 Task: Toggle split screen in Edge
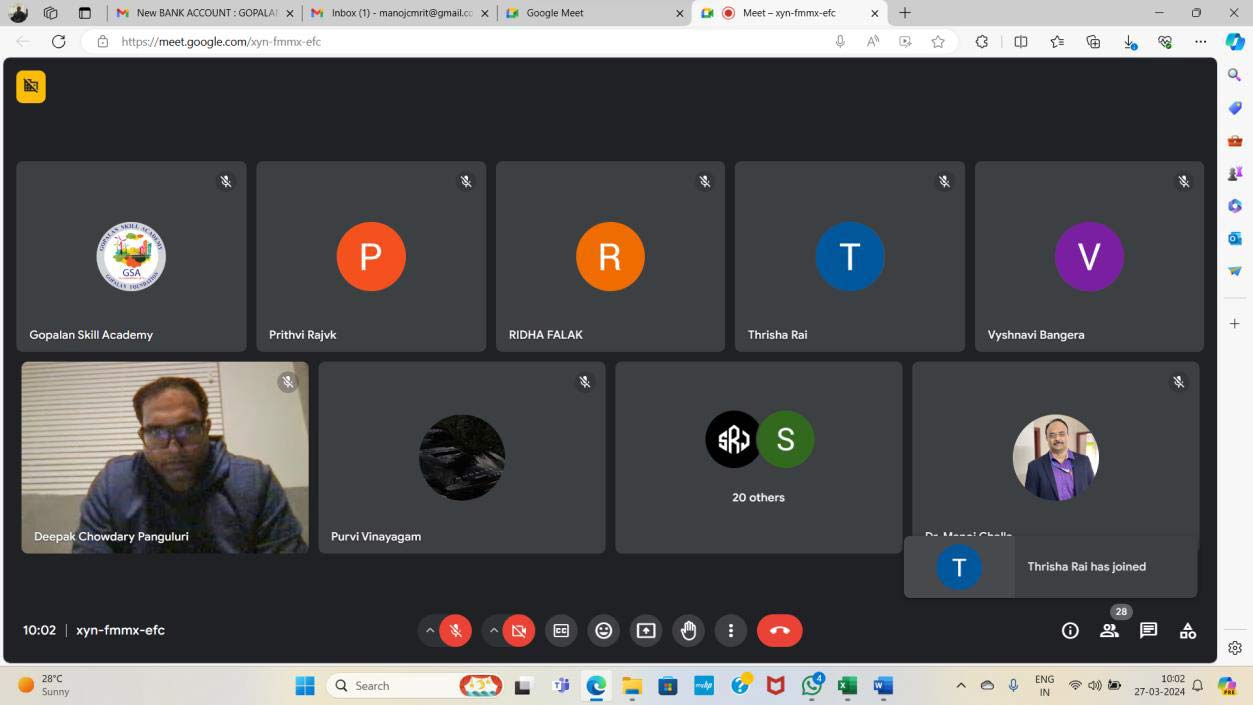click(x=1021, y=41)
